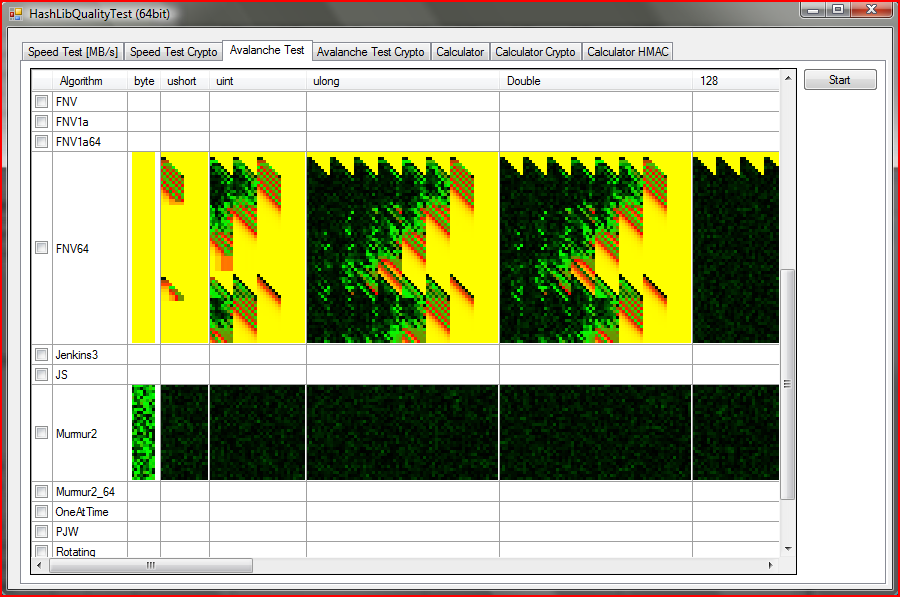Image resolution: width=900 pixels, height=597 pixels.
Task: Click the horizontal scrollbar left arrow
Action: pyautogui.click(x=39, y=565)
